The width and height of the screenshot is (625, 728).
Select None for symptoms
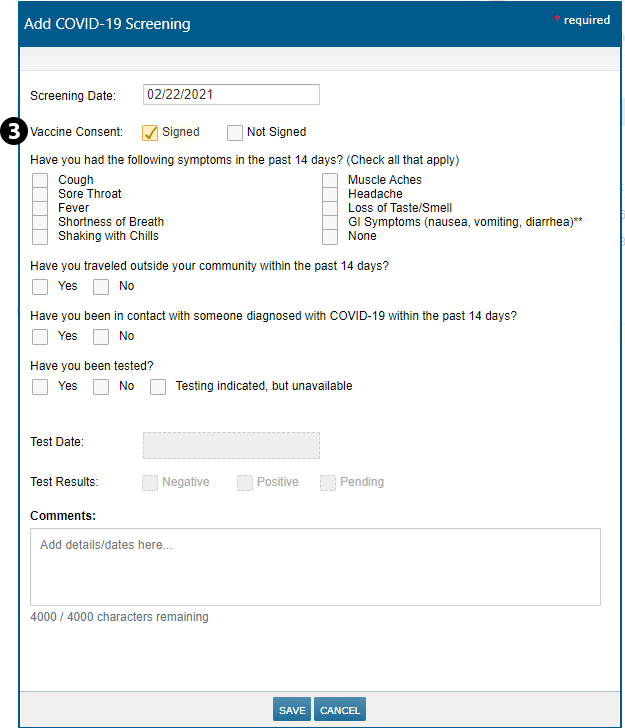click(330, 237)
